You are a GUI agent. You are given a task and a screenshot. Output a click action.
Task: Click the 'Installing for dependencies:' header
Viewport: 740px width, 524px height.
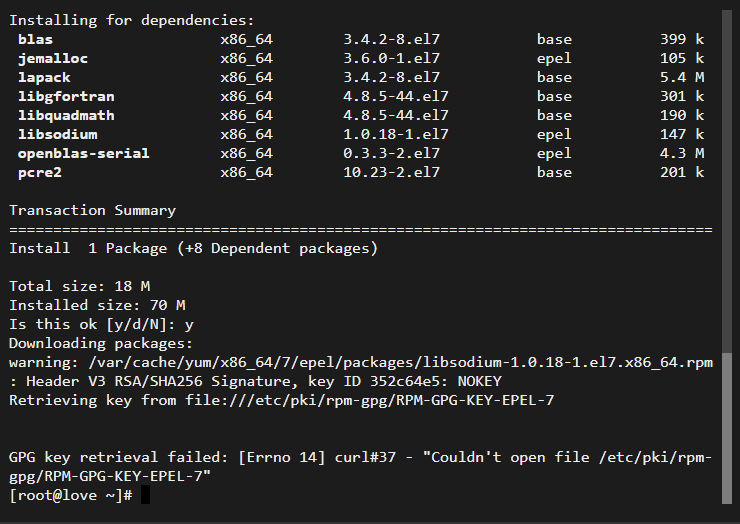pyautogui.click(x=132, y=20)
